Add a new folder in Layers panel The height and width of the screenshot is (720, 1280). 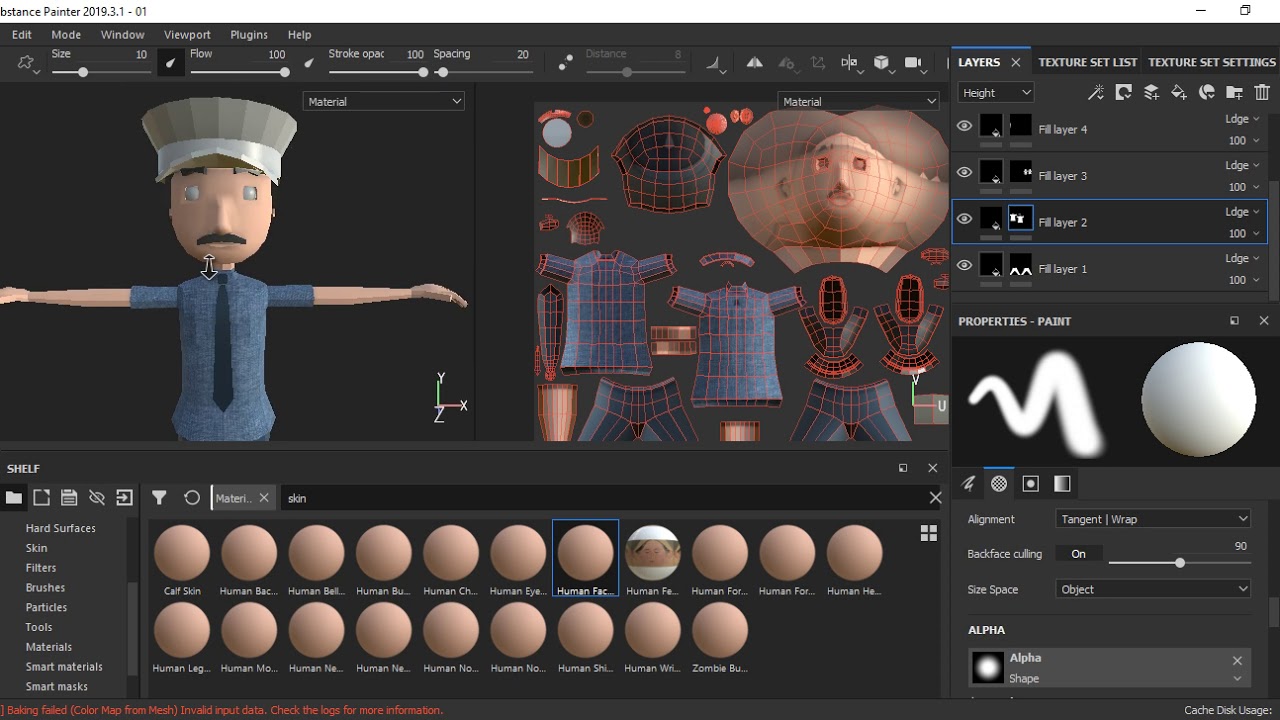(x=1234, y=92)
